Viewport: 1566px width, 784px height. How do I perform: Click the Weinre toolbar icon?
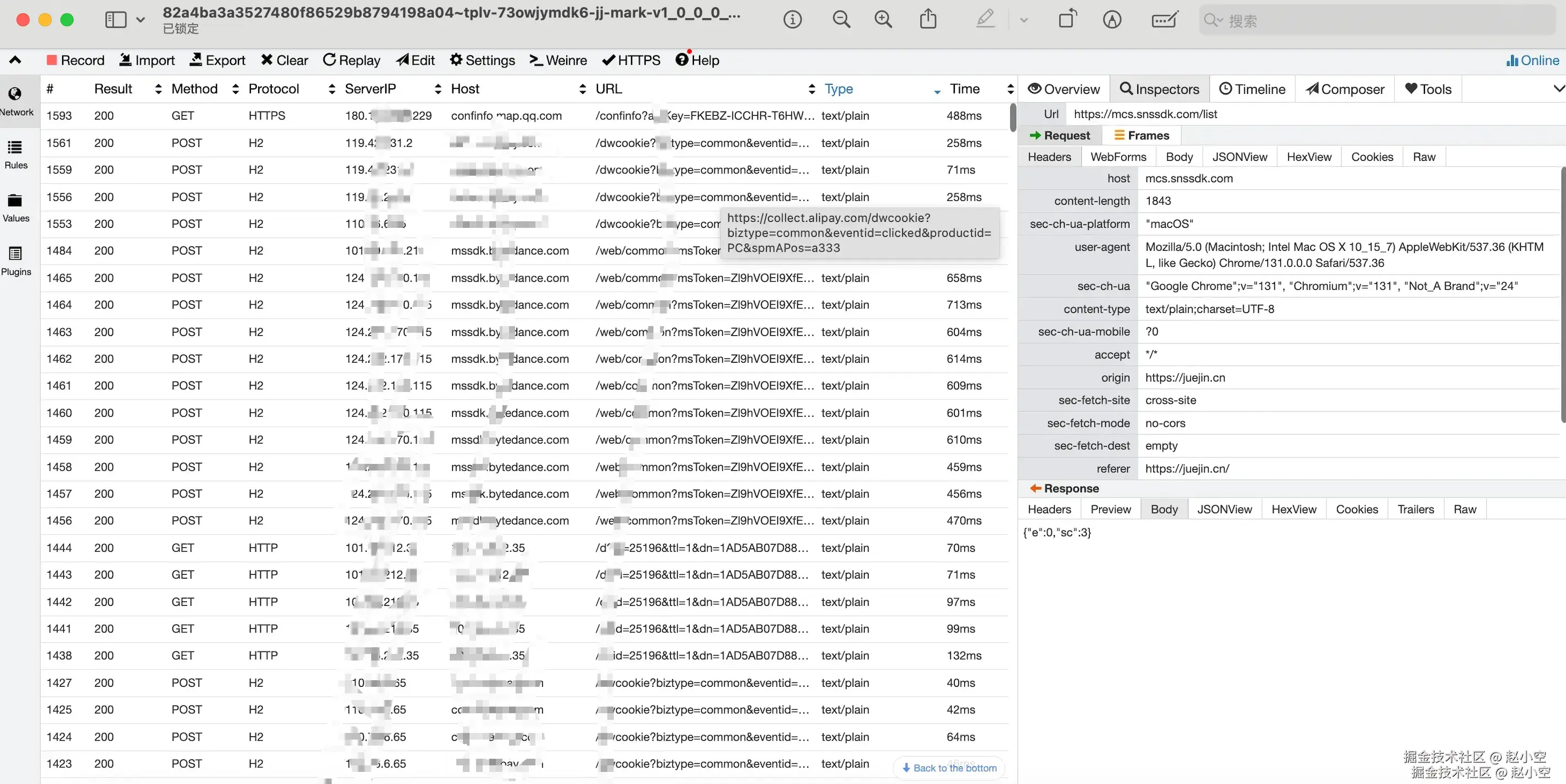coord(535,60)
